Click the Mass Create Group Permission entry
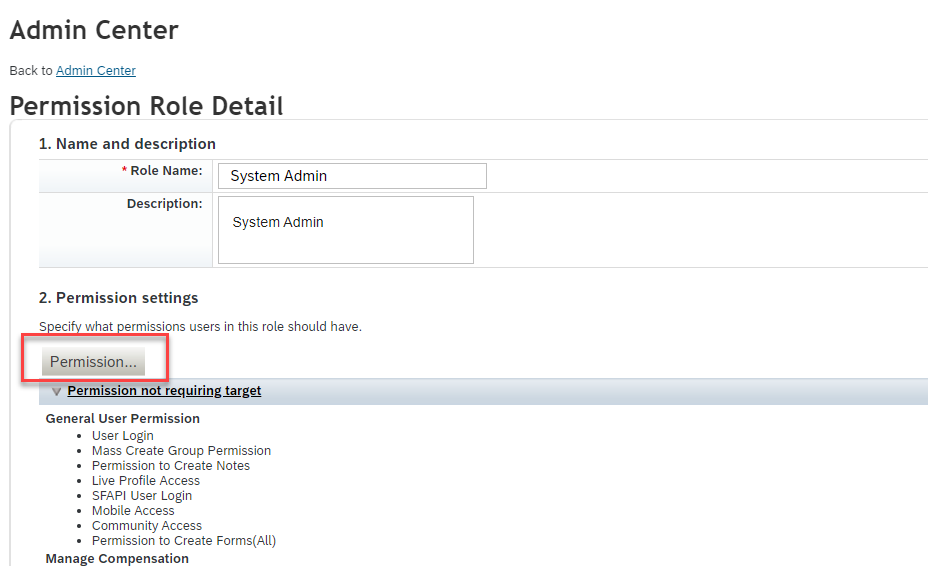The image size is (928, 566). [x=181, y=451]
